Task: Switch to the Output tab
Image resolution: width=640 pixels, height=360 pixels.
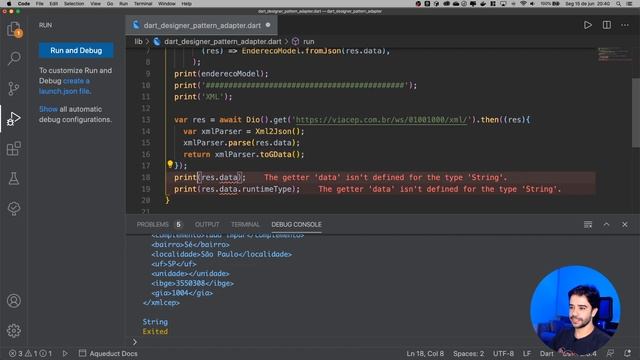Action: coord(207,224)
